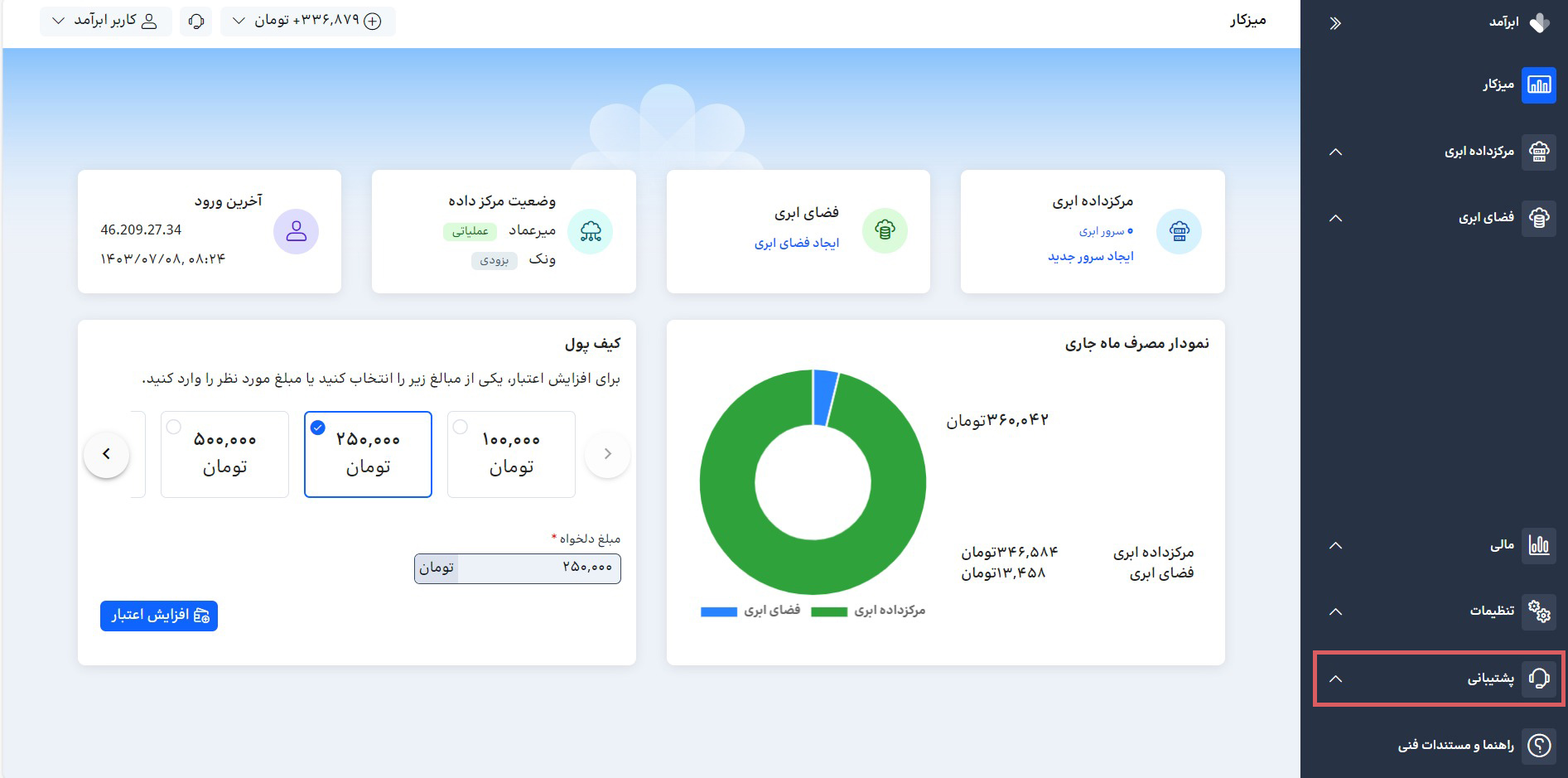This screenshot has height=778, width=1568.
Task: Open the کاربر ابرآمد user dropdown arrow
Action: click(x=58, y=21)
